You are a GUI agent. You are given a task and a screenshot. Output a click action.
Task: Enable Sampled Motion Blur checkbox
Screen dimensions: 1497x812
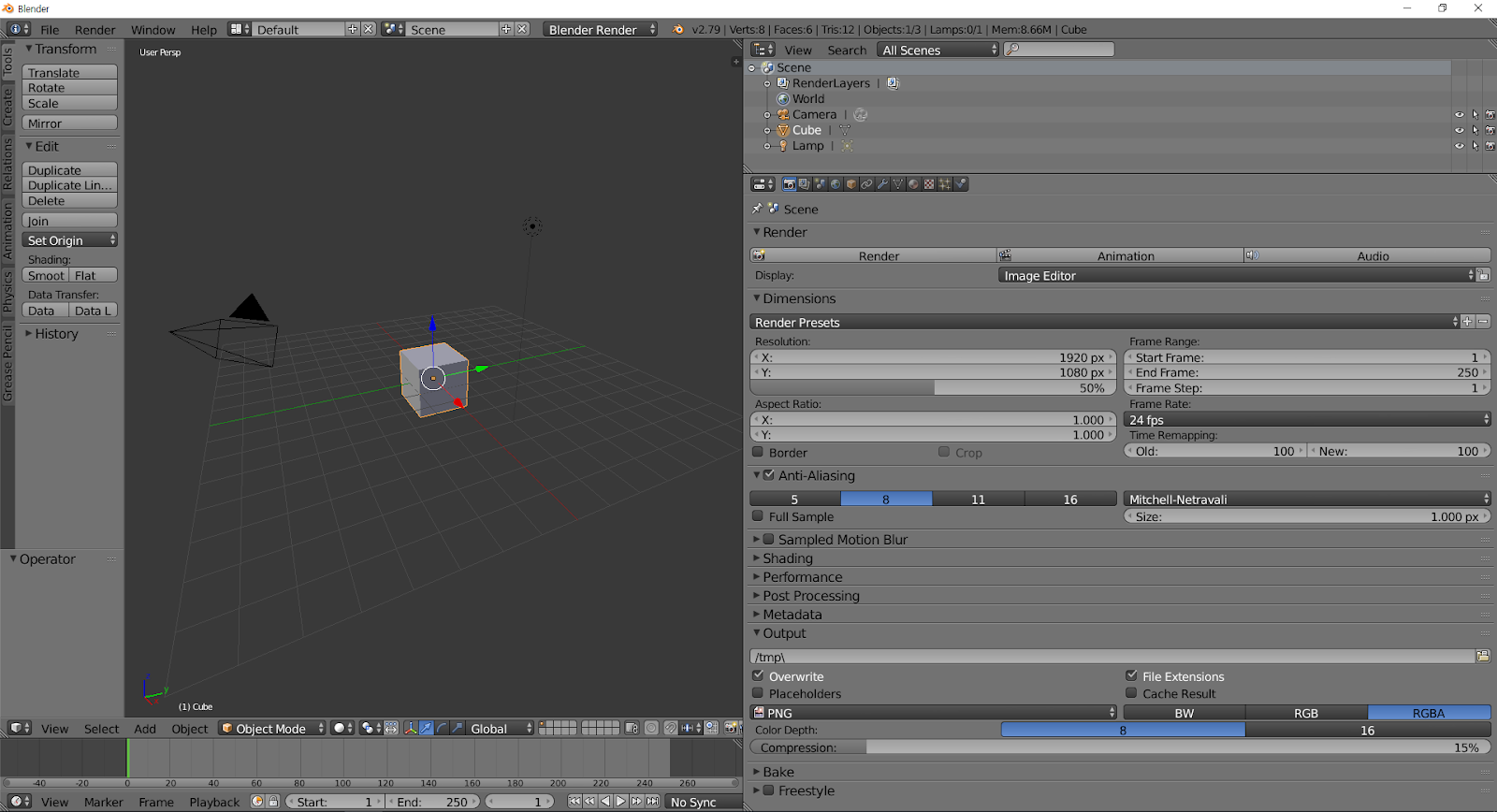(768, 539)
